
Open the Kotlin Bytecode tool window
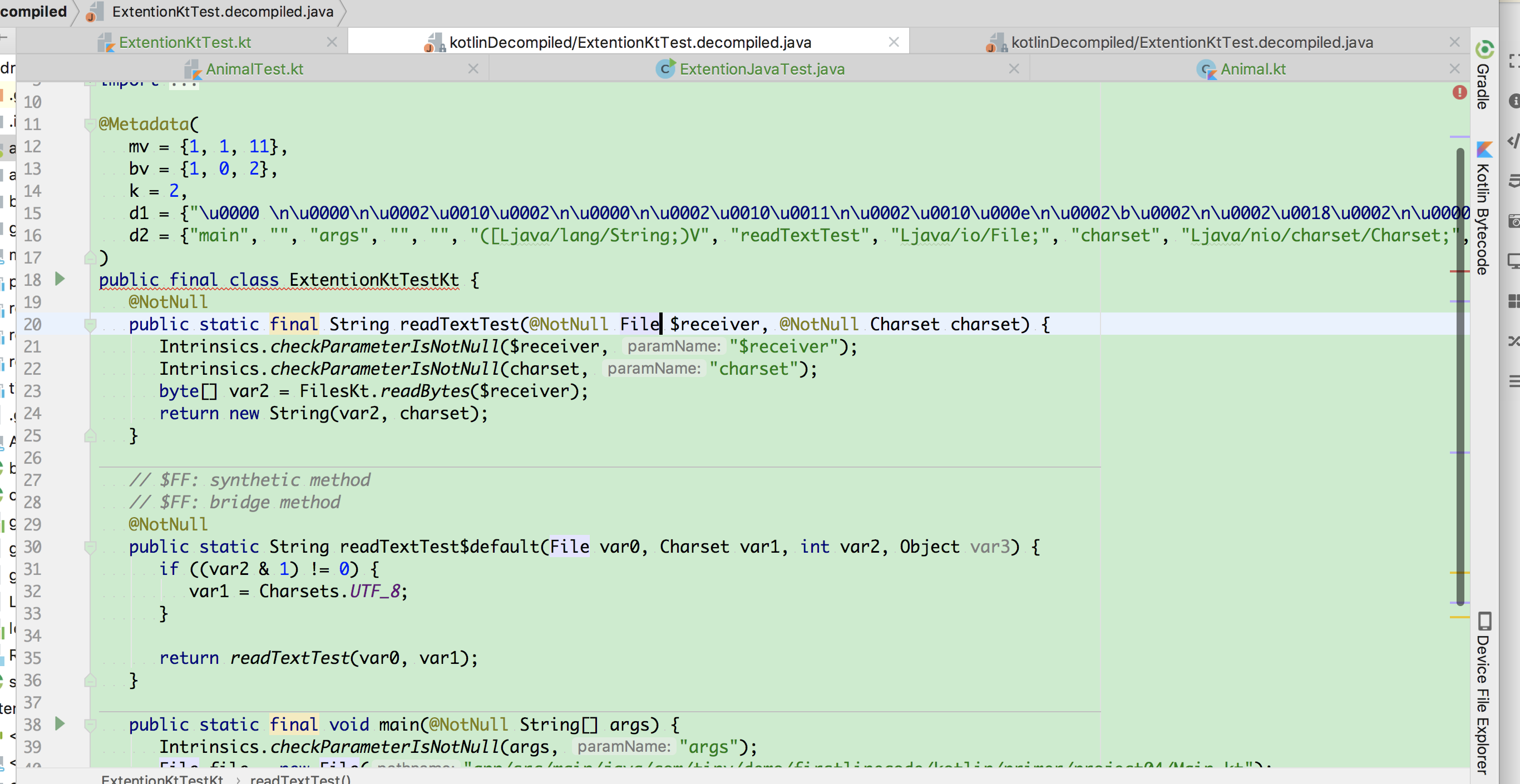[x=1484, y=207]
